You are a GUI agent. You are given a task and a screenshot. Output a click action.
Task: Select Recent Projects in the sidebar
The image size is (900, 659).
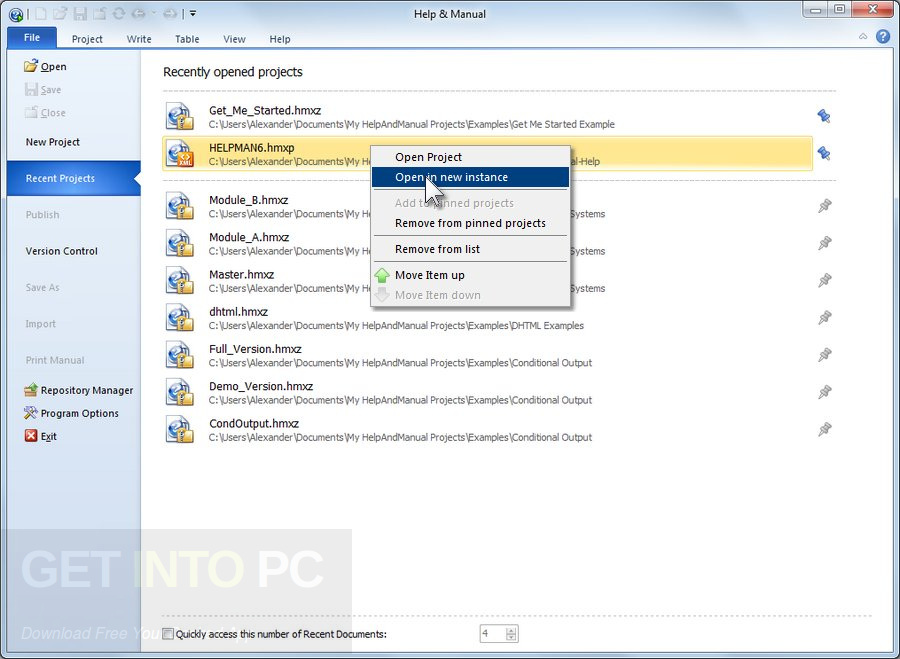click(x=73, y=179)
